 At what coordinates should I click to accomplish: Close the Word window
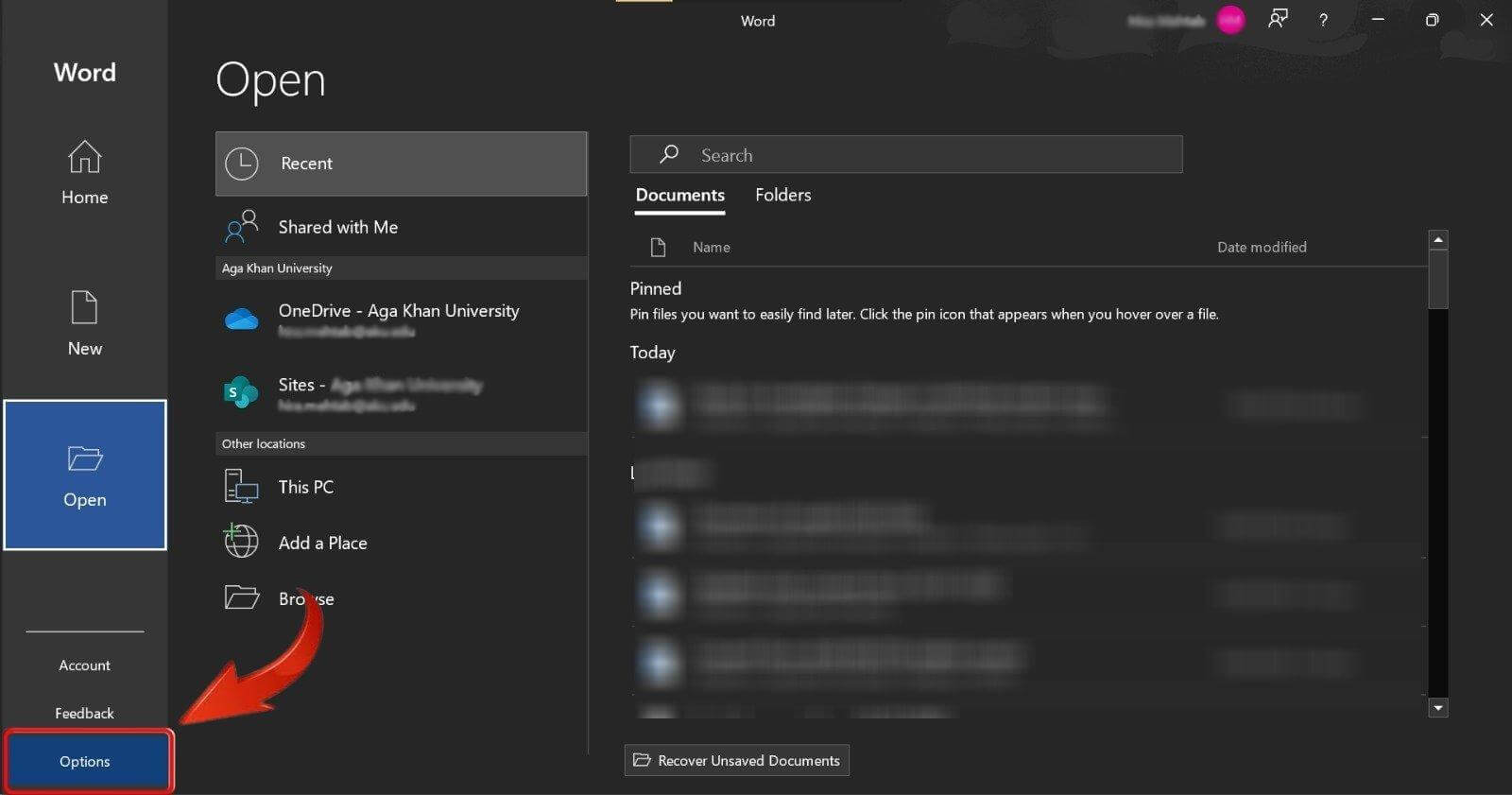coord(1486,20)
